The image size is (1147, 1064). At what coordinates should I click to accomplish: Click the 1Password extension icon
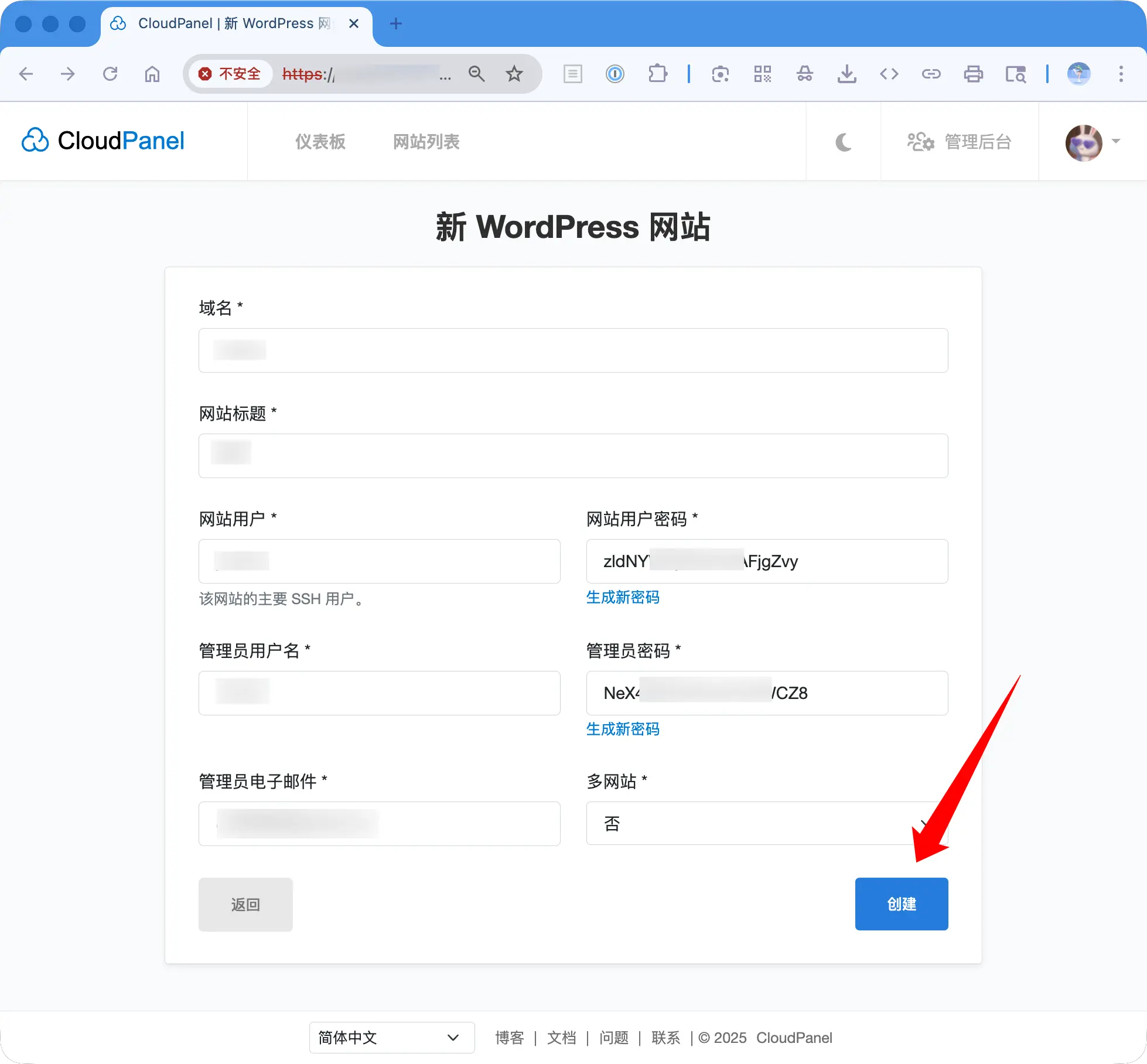tap(615, 74)
